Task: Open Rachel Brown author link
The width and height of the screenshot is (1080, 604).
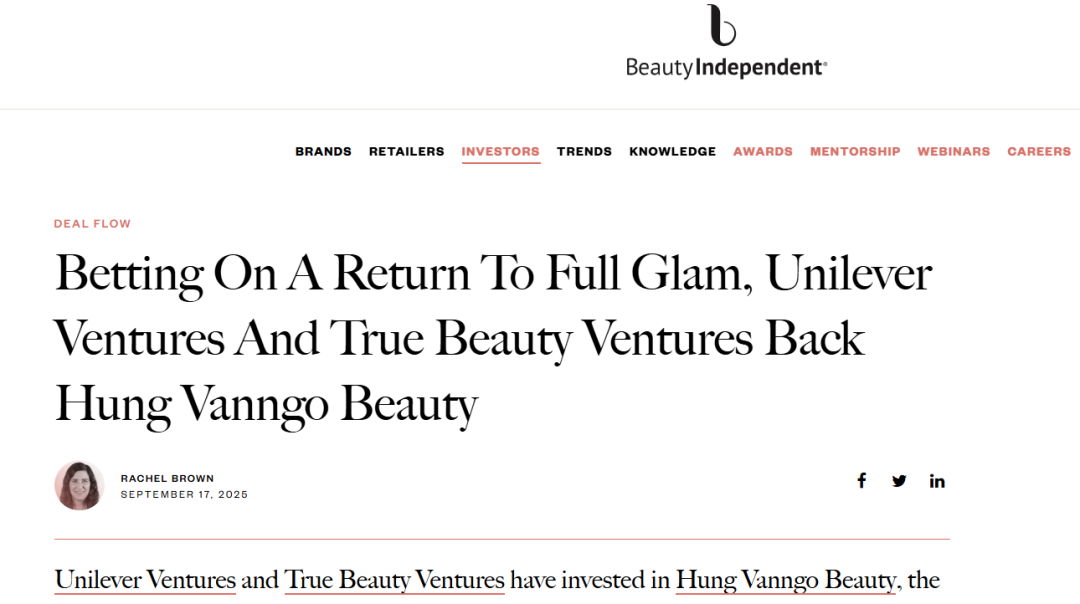Action: tap(167, 478)
